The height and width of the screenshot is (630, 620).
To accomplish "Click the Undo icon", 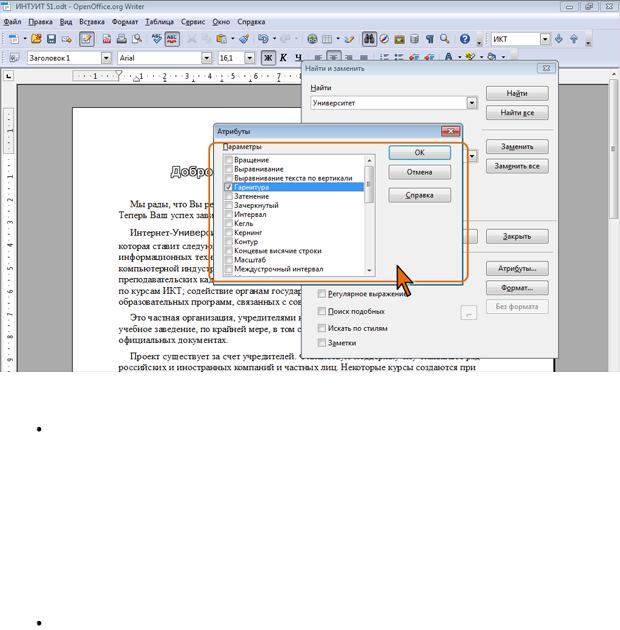I will coord(263,39).
